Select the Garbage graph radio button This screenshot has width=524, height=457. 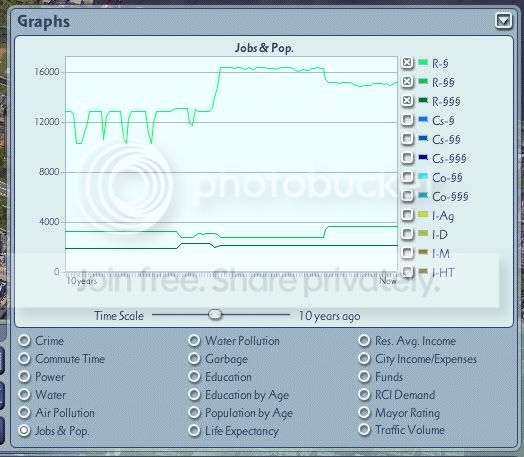pyautogui.click(x=194, y=358)
